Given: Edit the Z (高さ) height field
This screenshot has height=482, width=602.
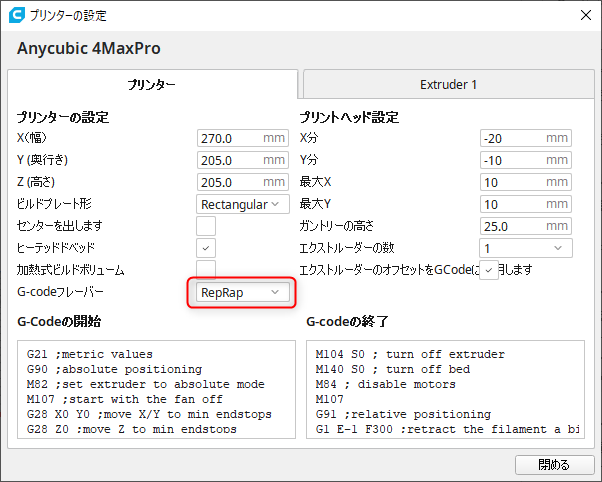Looking at the screenshot, I should tap(243, 182).
